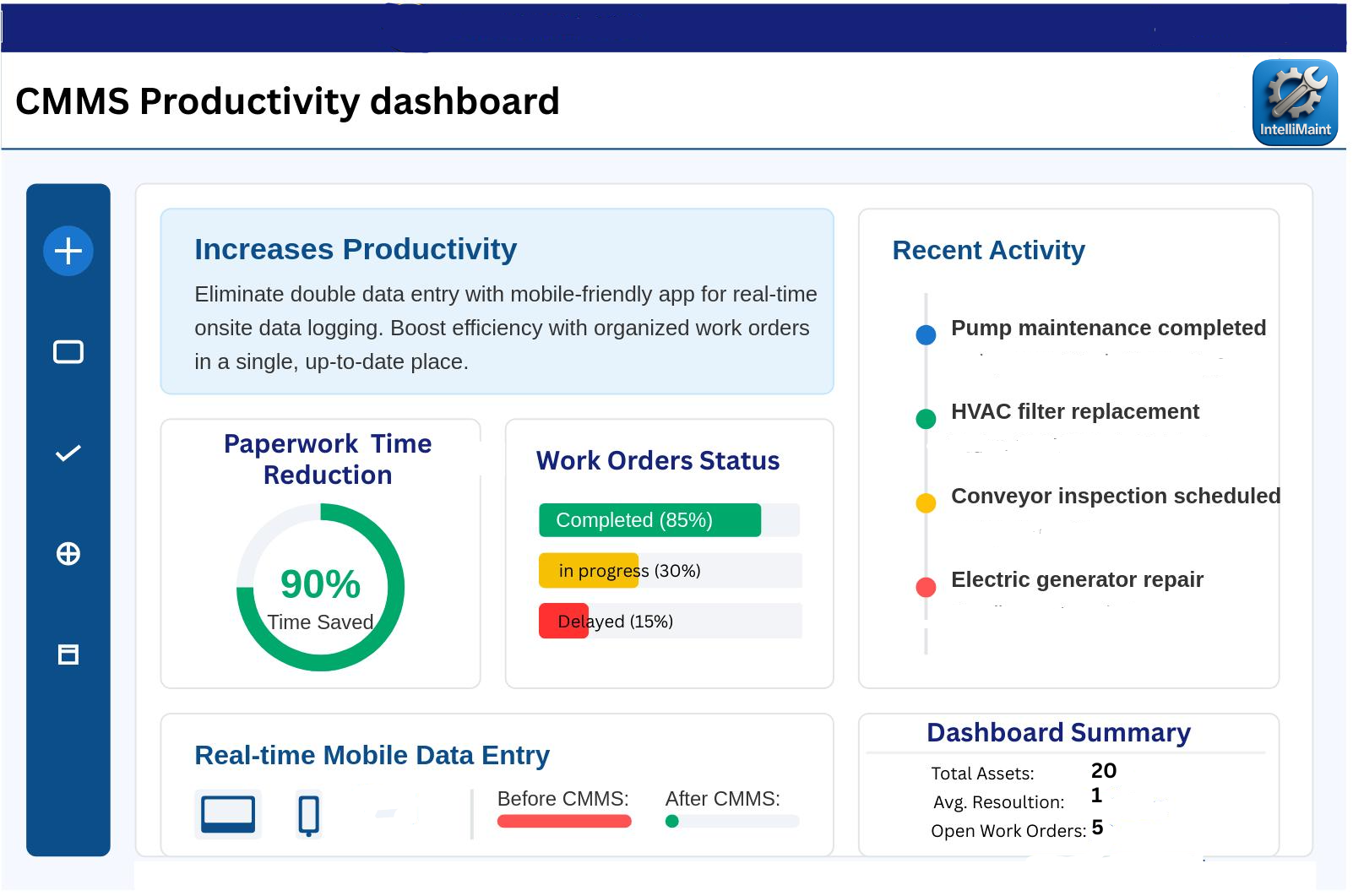
Task: Open HVAC filter replacement activity
Action: pyautogui.click(x=1074, y=412)
